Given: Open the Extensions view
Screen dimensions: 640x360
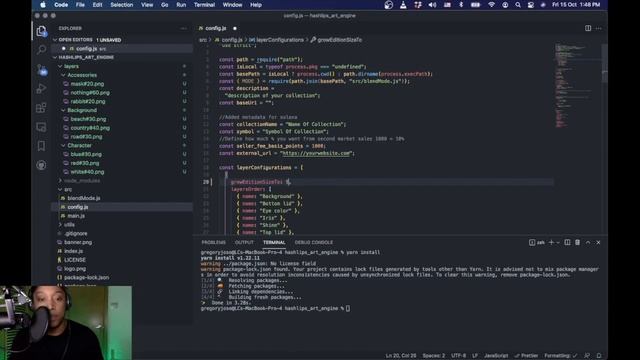Looking at the screenshot, I should pos(41,108).
